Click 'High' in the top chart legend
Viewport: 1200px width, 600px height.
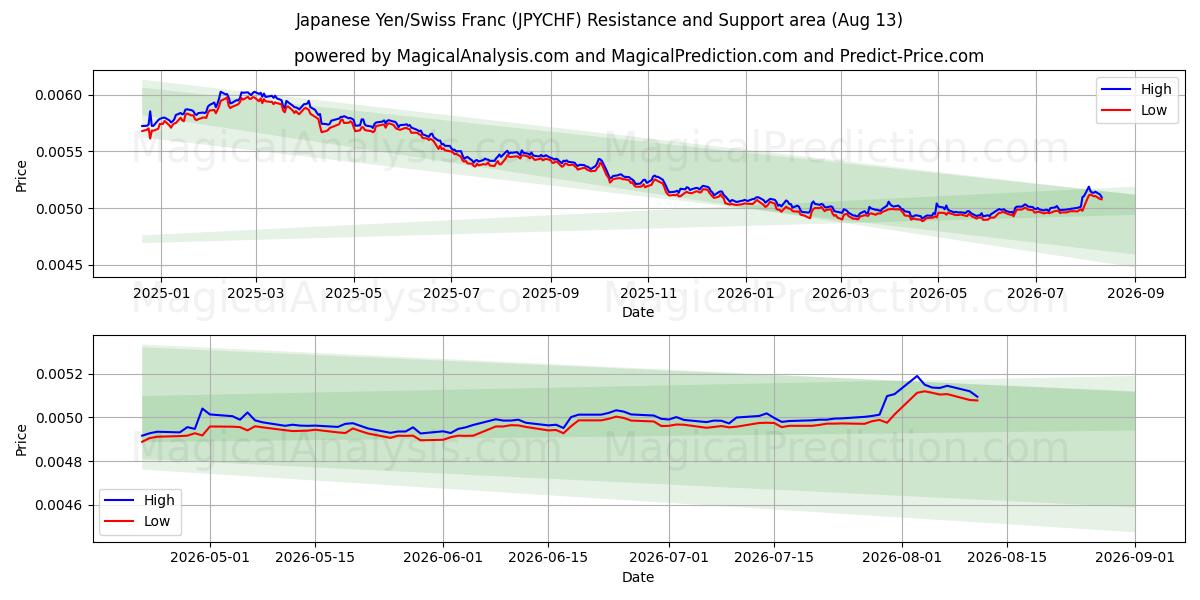1156,89
